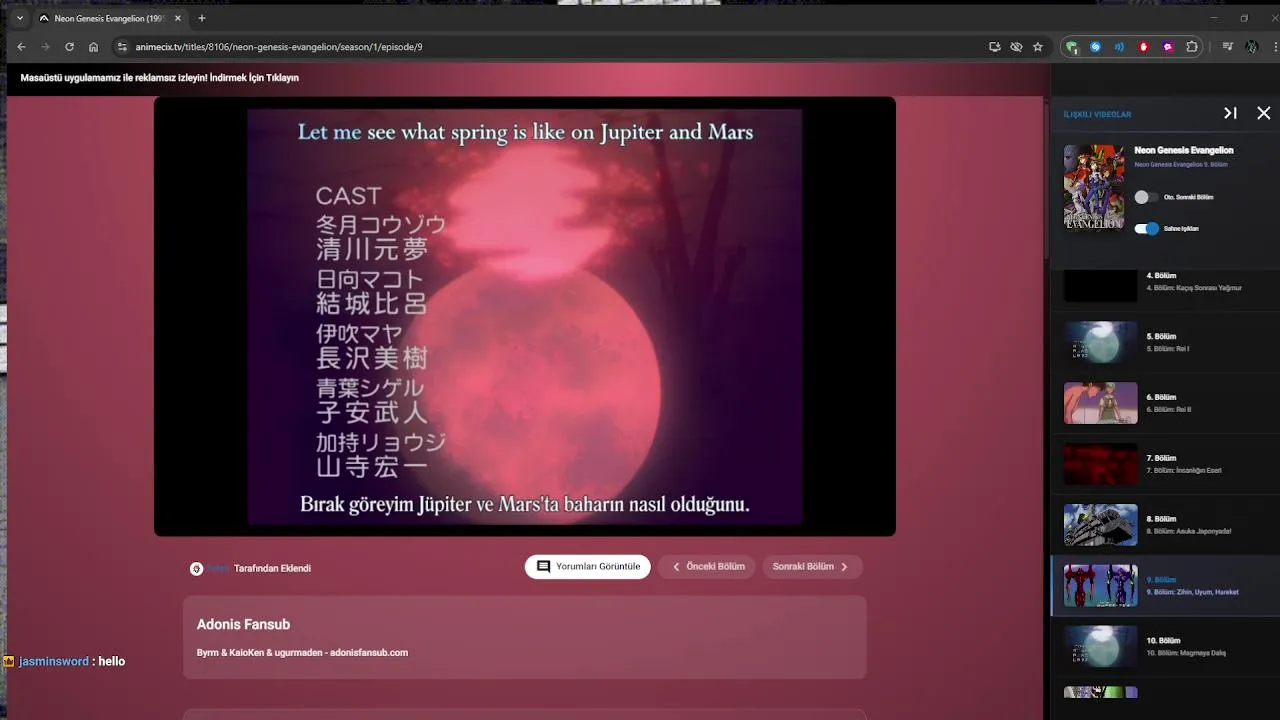
Task: Click the video player frame
Action: click(x=525, y=316)
